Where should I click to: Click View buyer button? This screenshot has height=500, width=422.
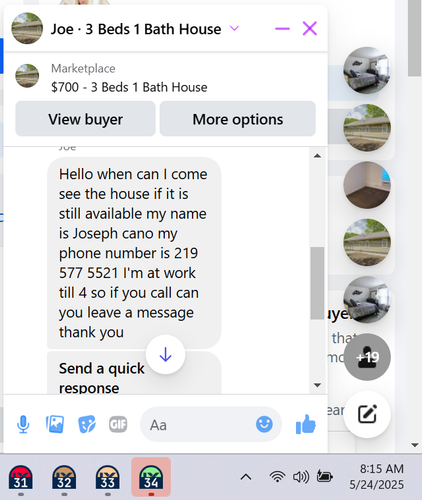[85, 119]
